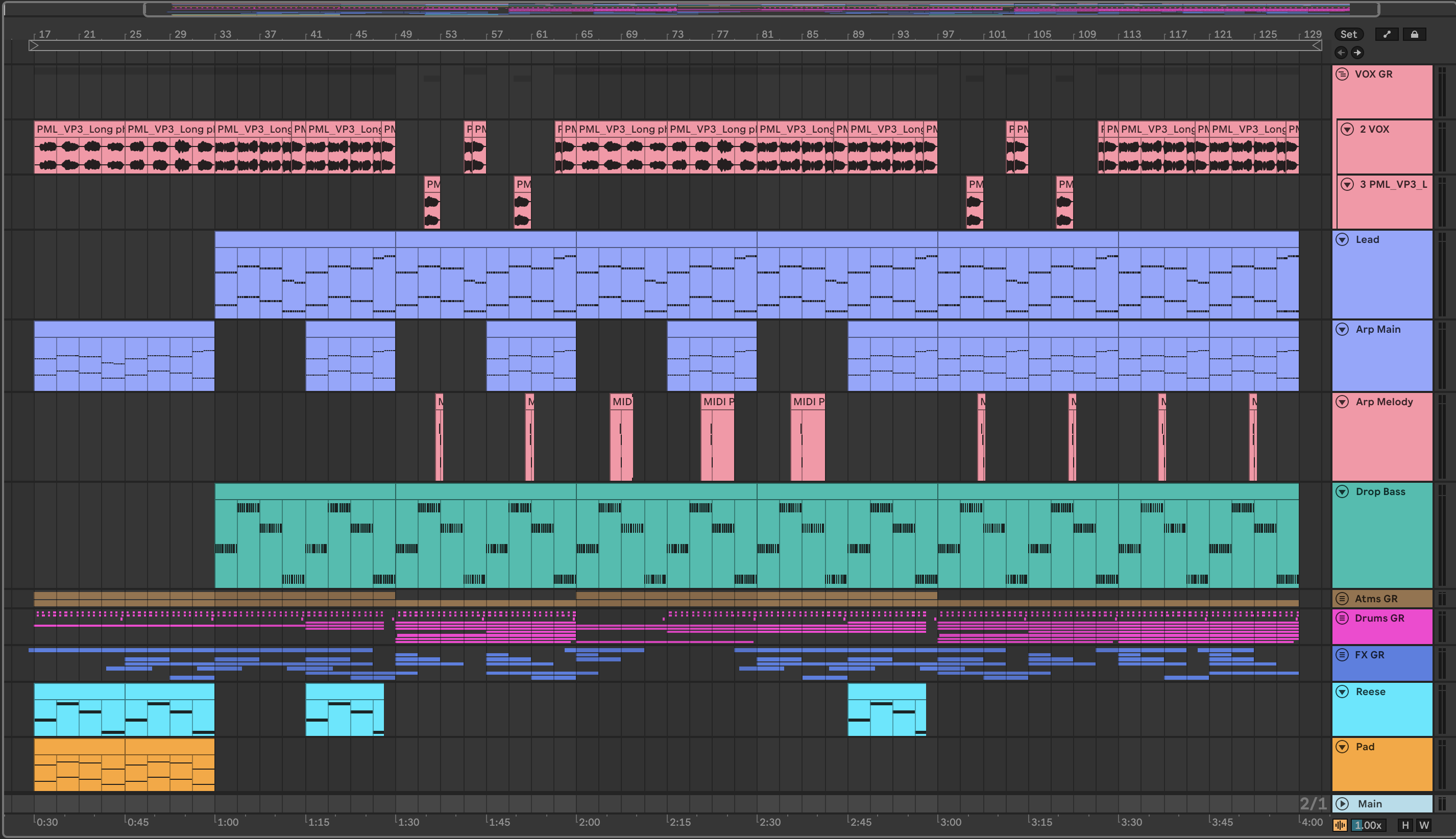
Task: Click the arrangement overview bar
Action: [761, 9]
